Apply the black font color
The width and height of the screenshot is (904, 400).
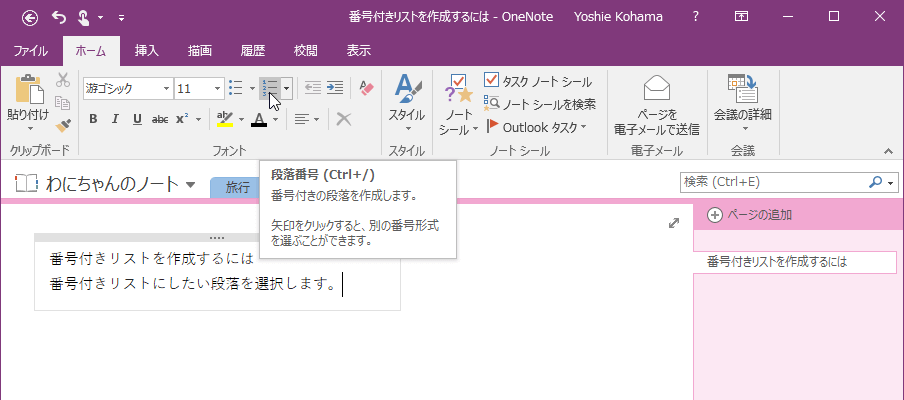(259, 119)
